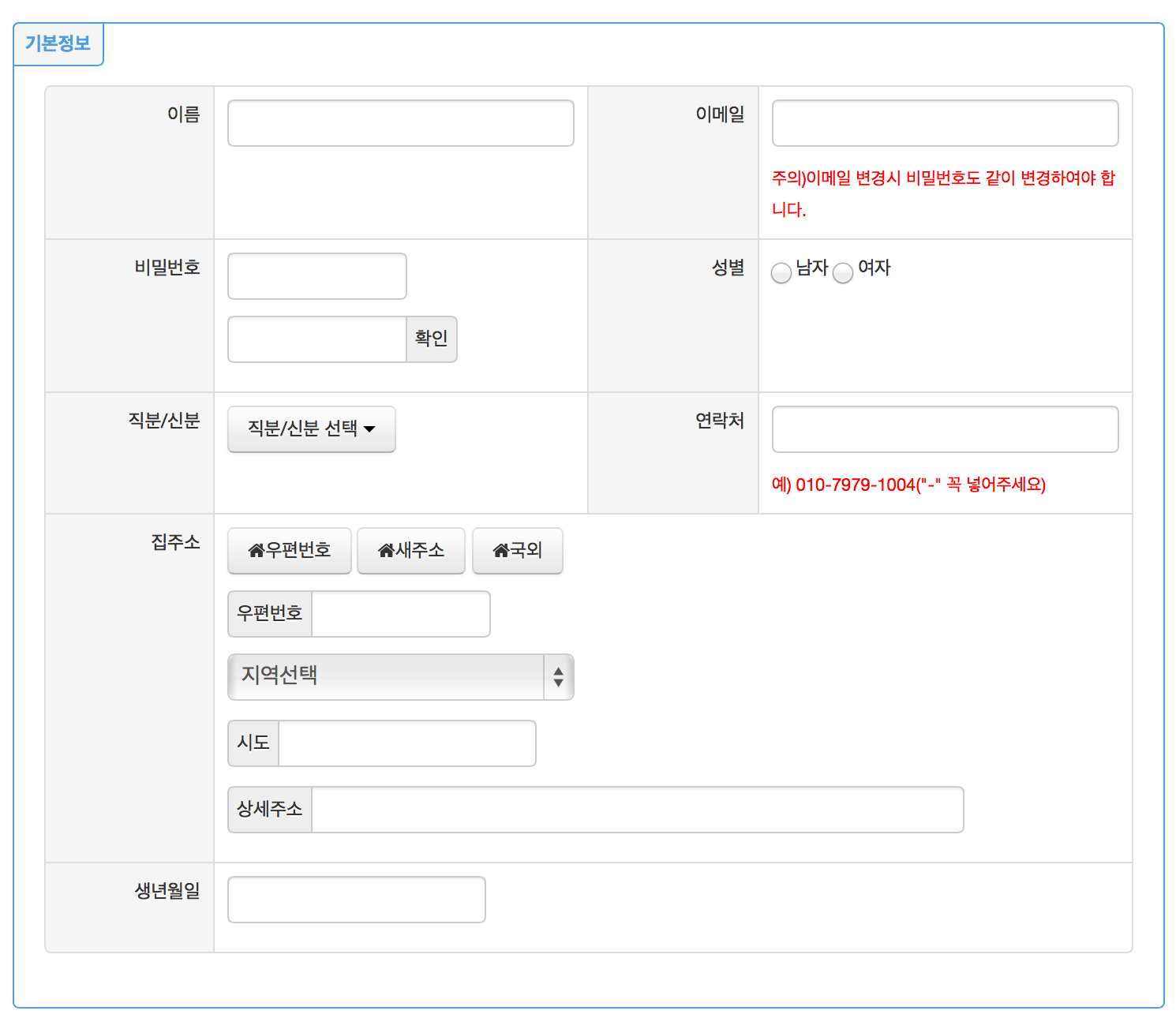Focus the 시도 input field

pos(406,743)
